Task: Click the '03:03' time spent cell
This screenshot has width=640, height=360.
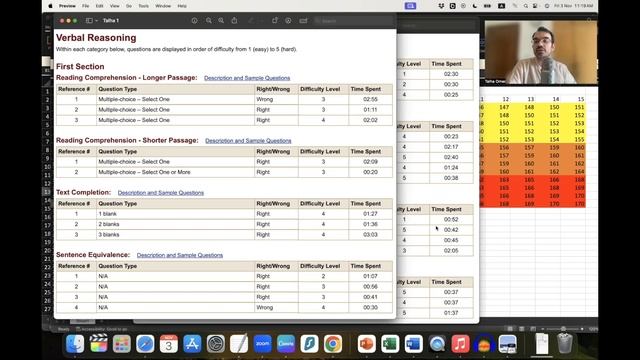Action: [x=370, y=235]
